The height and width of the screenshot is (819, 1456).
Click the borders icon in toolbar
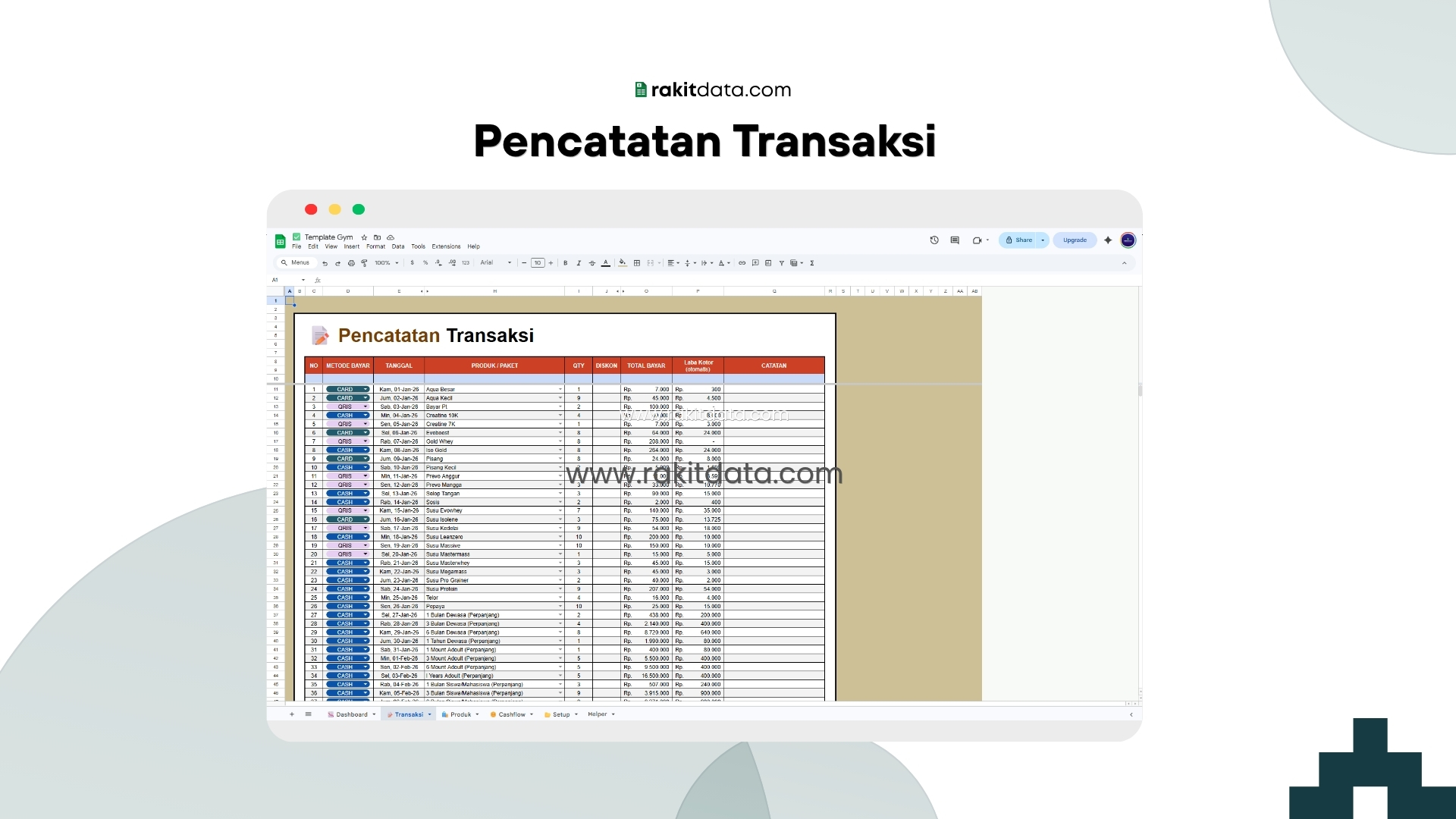[x=637, y=263]
